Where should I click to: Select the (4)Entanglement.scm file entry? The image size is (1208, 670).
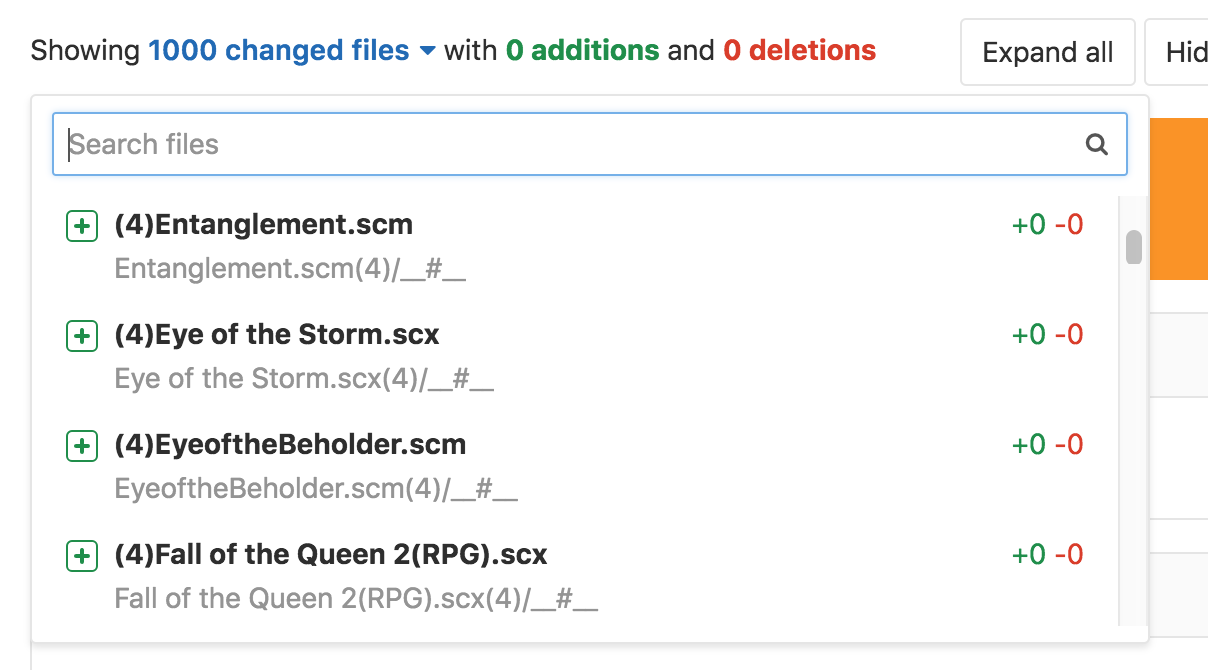[x=575, y=246]
